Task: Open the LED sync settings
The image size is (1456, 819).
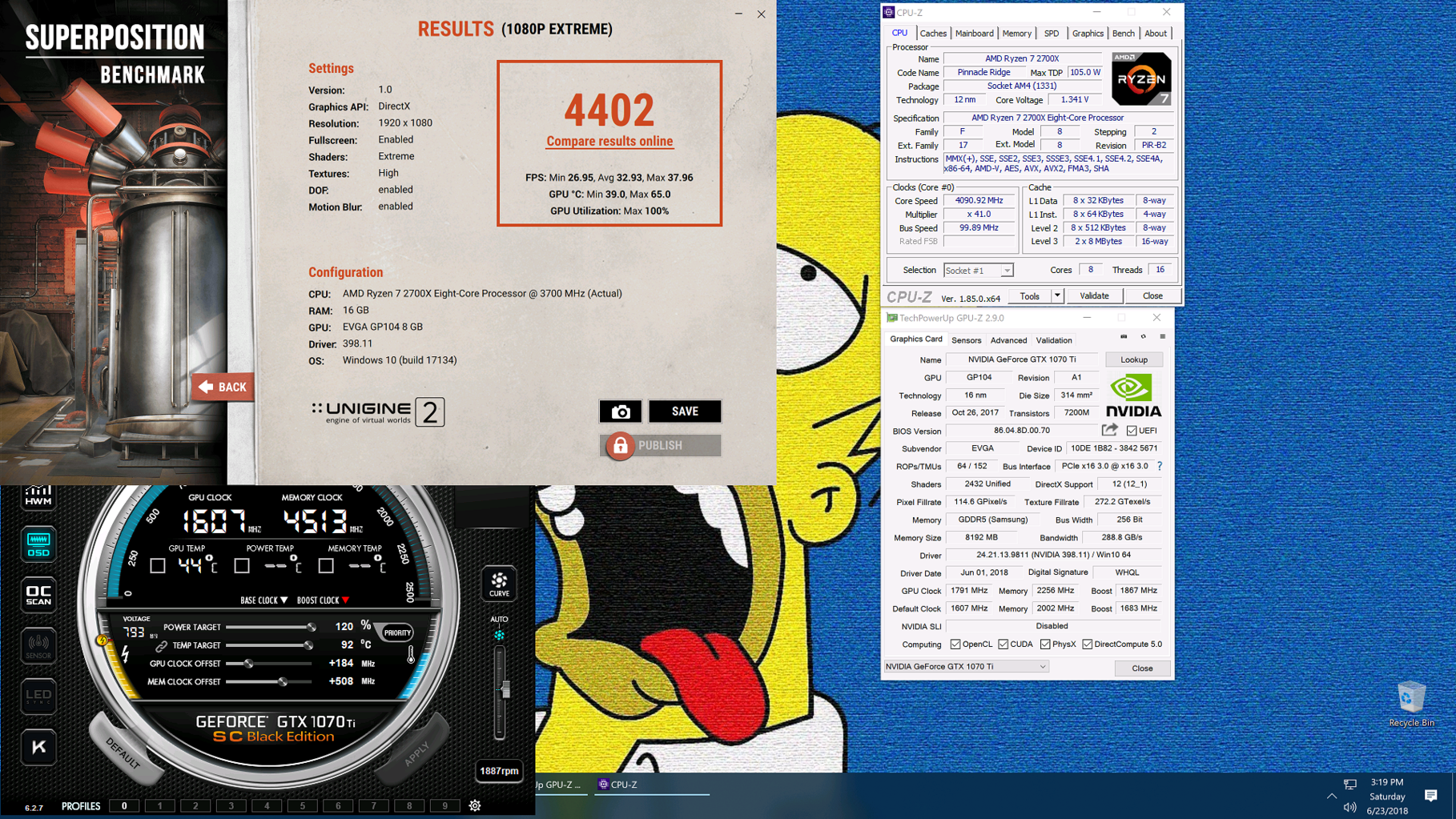Action: [x=38, y=695]
